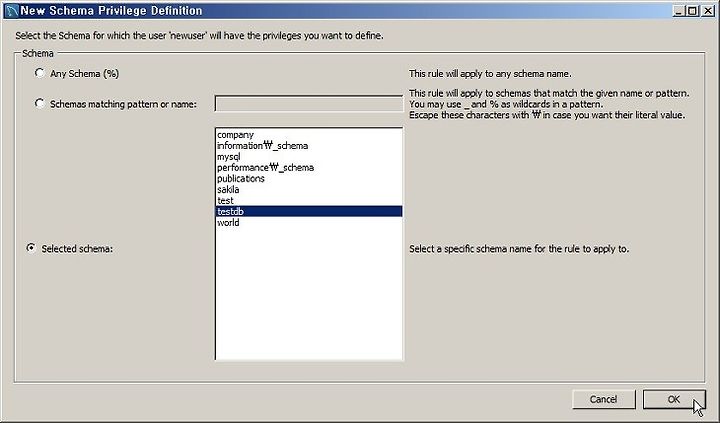Viewport: 720px width, 423px height.
Task: Maximize the New Schema Privilege Definition window
Action: point(692,11)
